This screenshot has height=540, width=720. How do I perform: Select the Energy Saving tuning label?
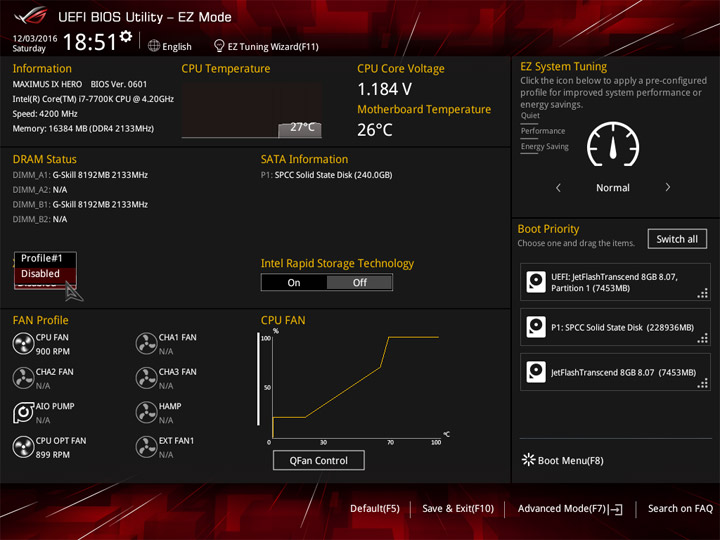545,146
